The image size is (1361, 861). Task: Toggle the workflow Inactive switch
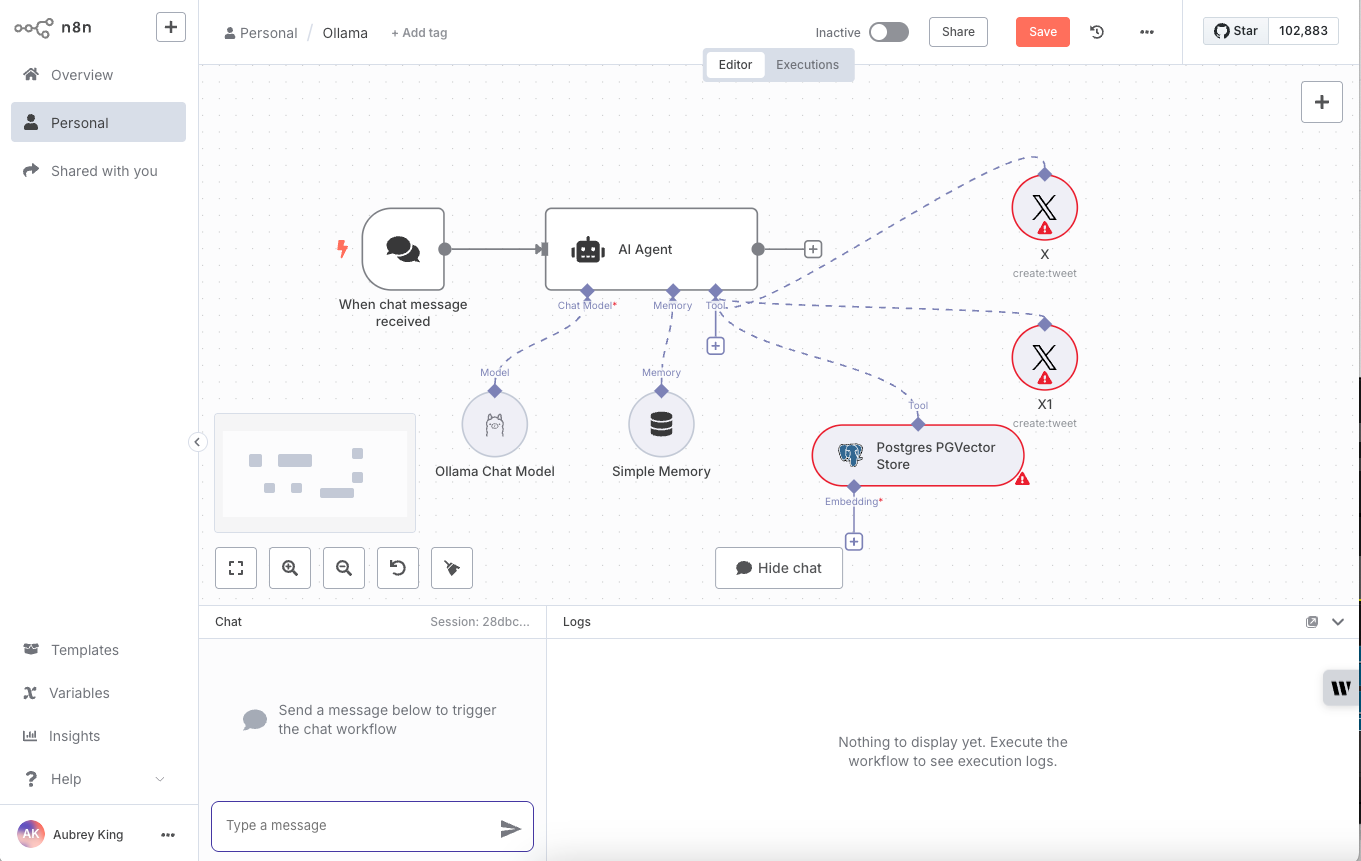pos(888,32)
